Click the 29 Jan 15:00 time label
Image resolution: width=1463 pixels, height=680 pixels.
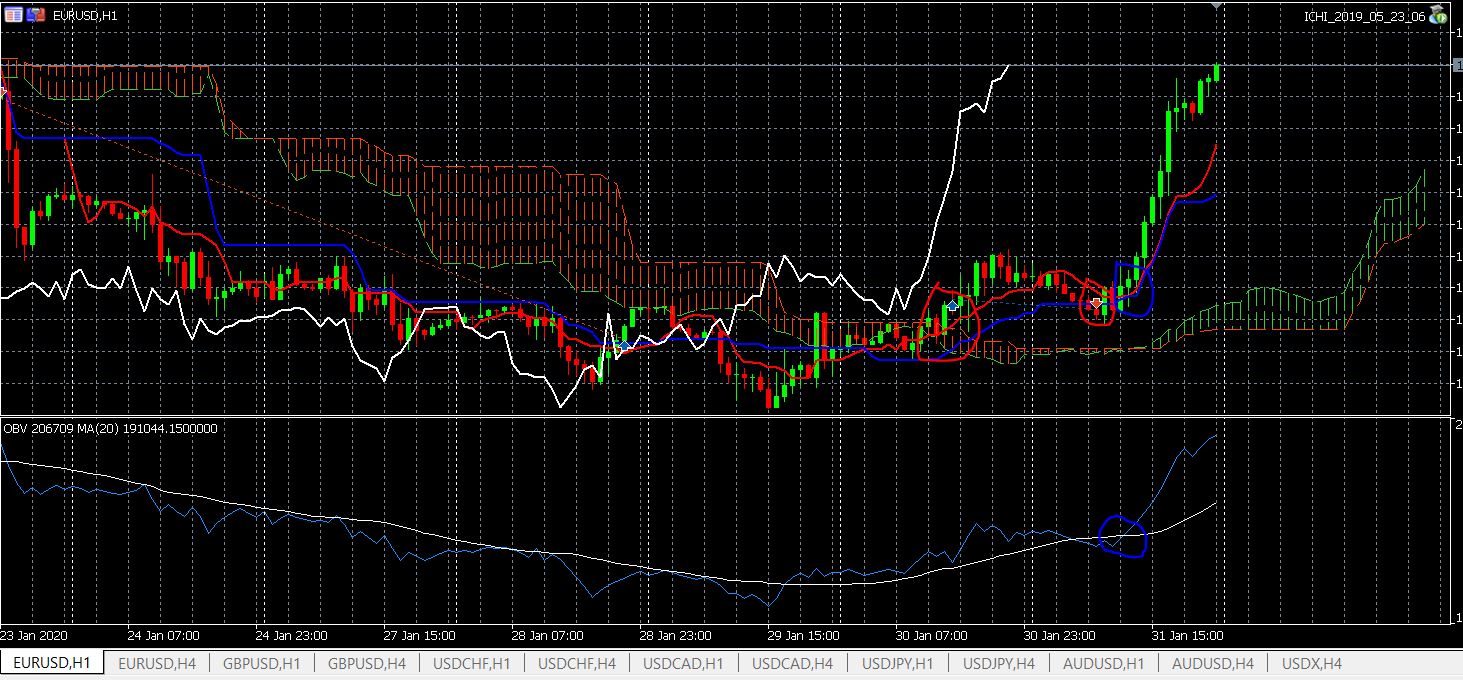click(804, 635)
